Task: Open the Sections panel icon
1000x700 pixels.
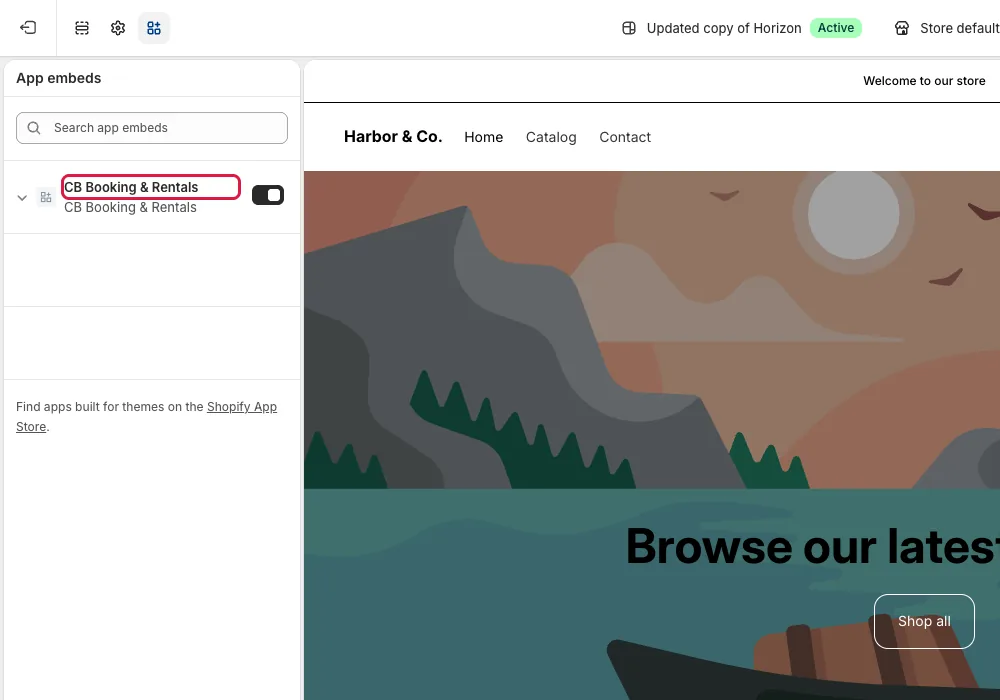Action: click(x=82, y=28)
